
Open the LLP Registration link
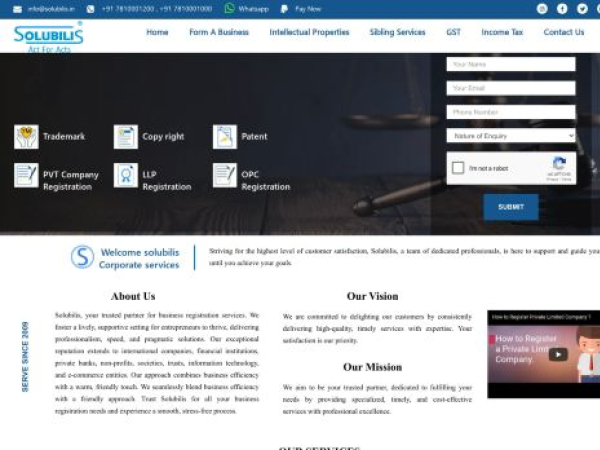coord(166,181)
